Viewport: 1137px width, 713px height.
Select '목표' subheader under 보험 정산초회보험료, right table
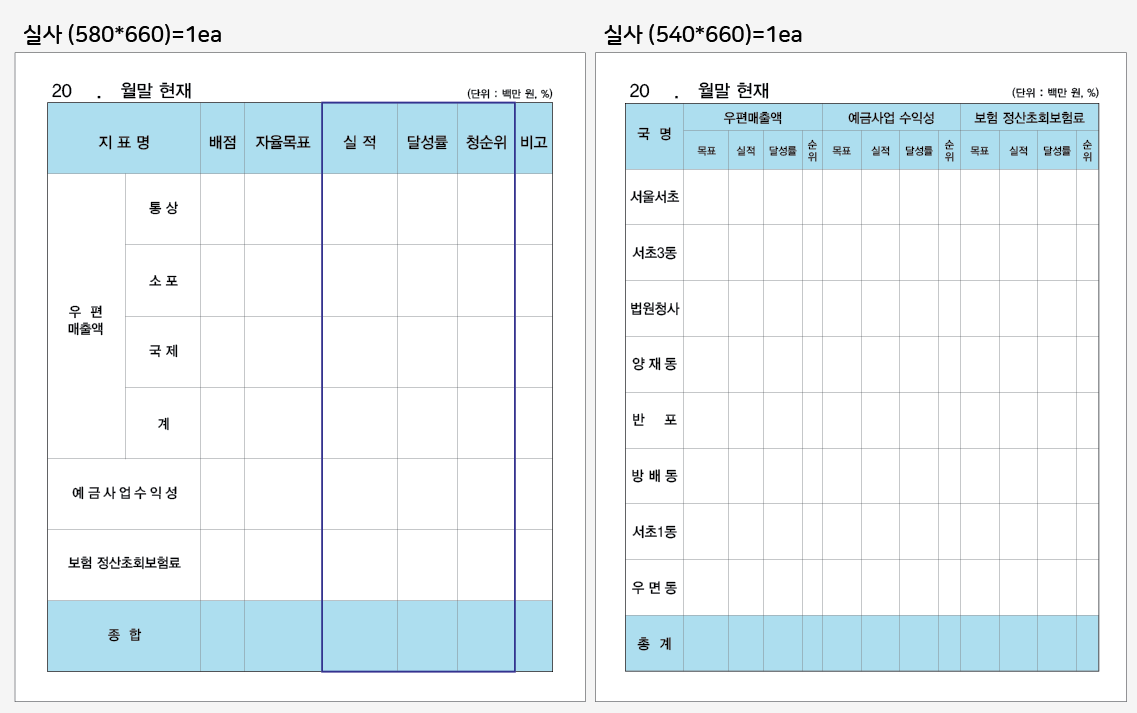coord(980,151)
